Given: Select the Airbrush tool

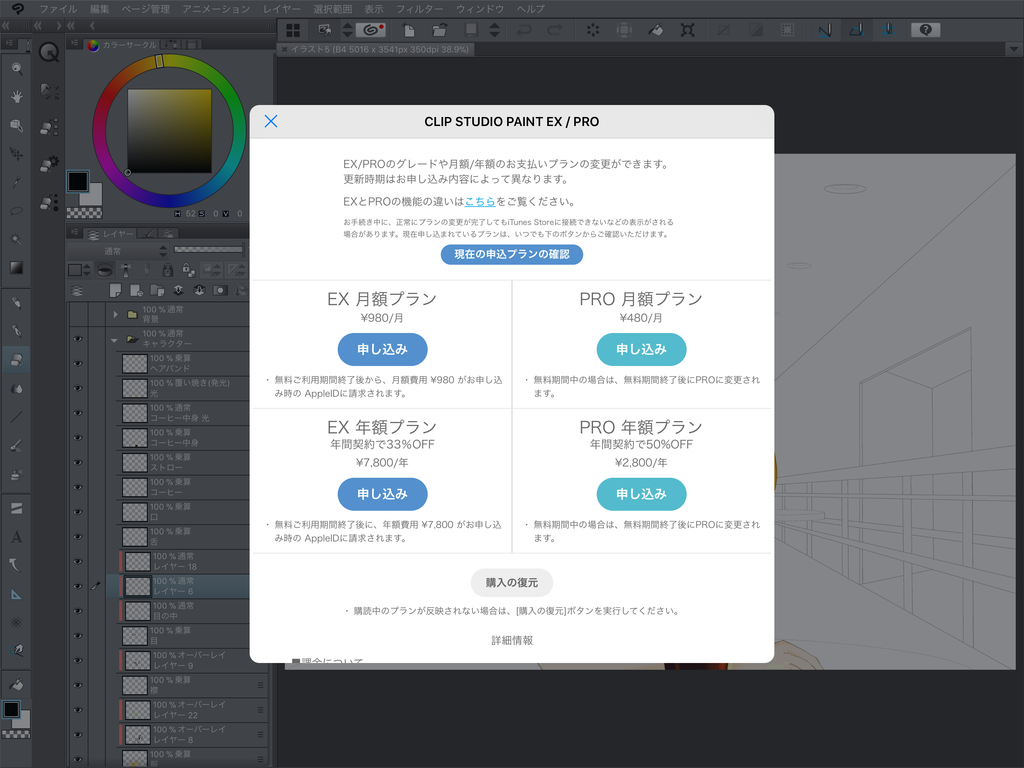Looking at the screenshot, I should [x=16, y=474].
